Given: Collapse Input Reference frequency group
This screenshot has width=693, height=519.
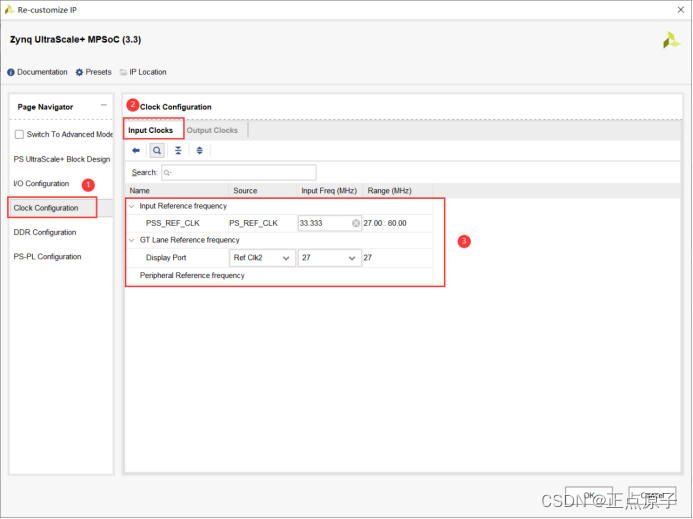Looking at the screenshot, I should click(131, 206).
